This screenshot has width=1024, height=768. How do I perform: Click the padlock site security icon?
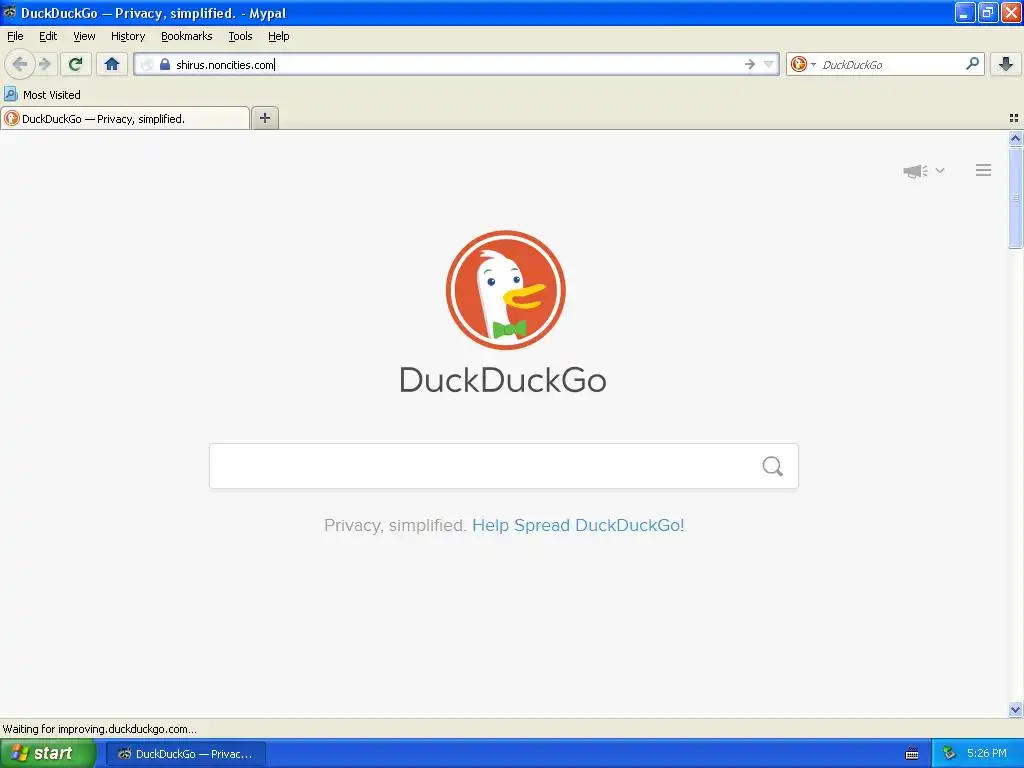click(165, 64)
